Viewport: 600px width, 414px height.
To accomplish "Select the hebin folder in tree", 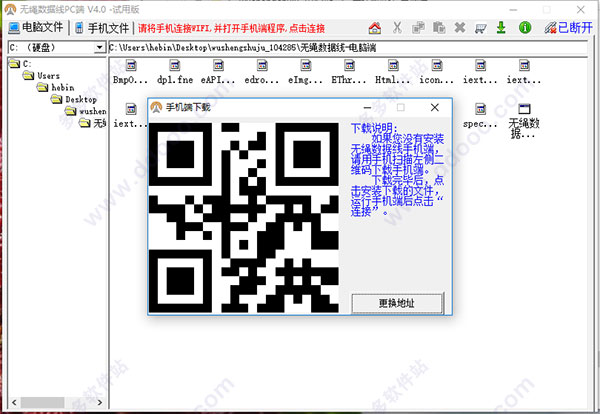I will 55,87.
